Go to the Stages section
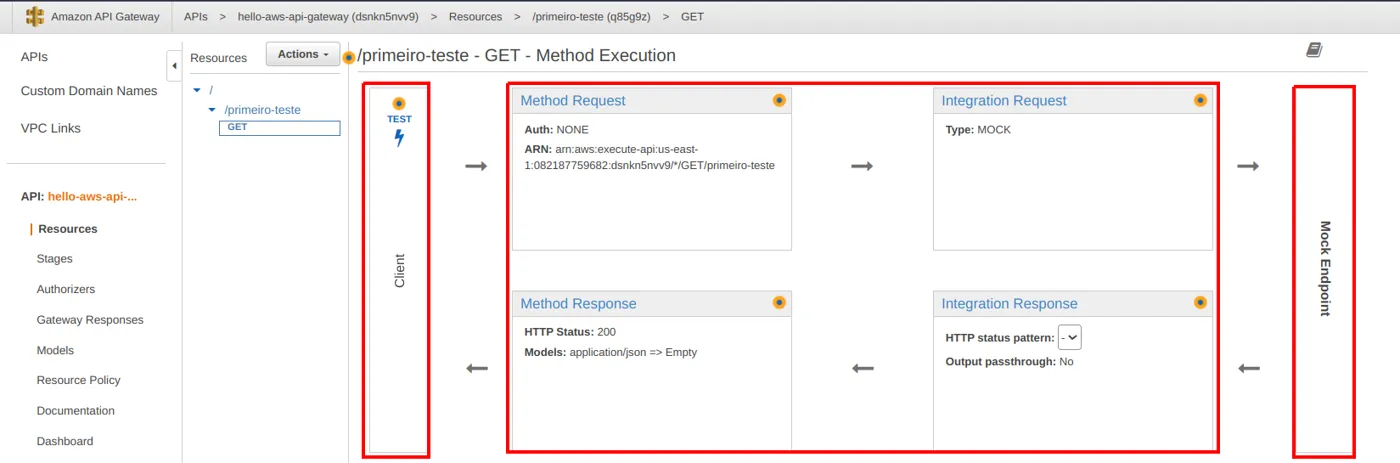Image resolution: width=1400 pixels, height=463 pixels. [55, 259]
